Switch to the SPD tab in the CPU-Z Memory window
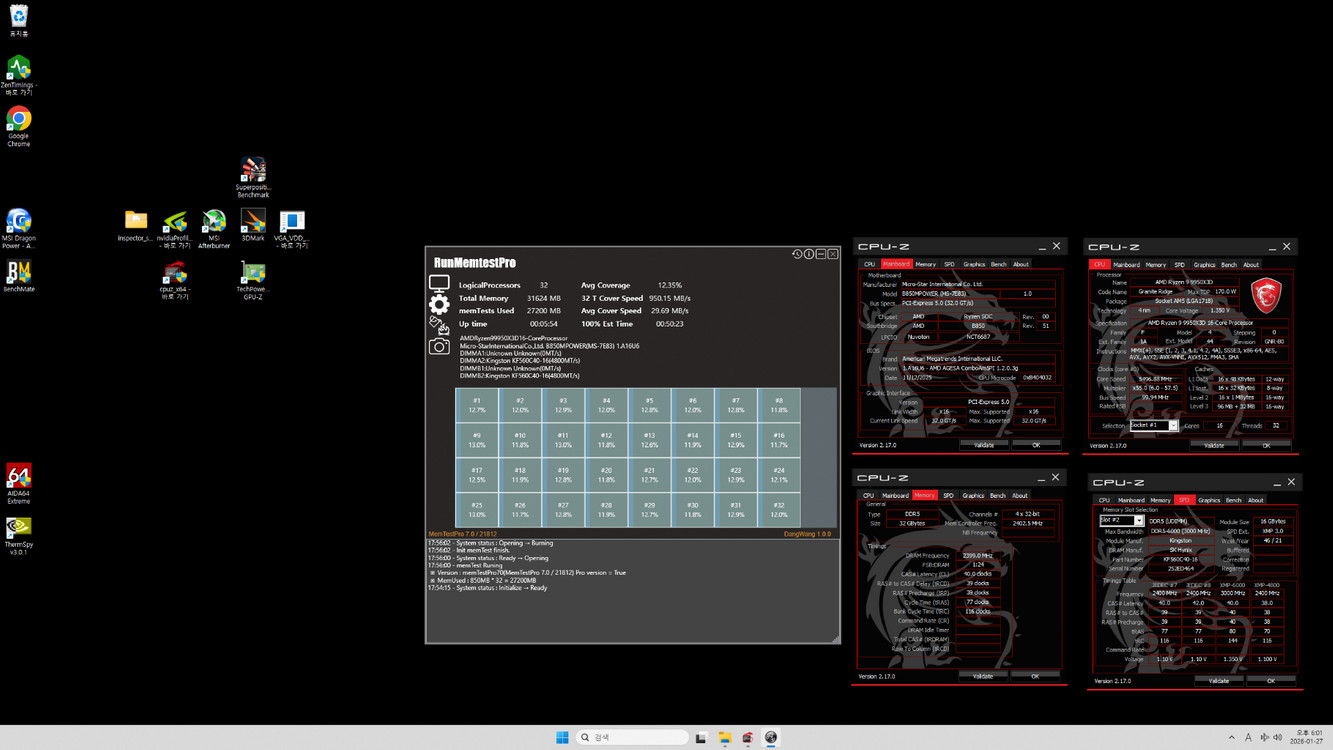1333x750 pixels. pos(948,496)
